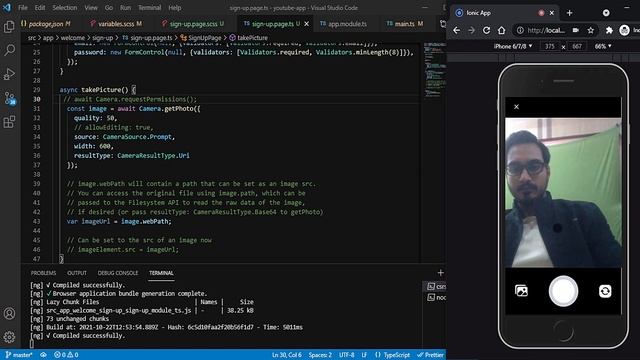Open the Run menu
Viewport: 640px width, 360px height.
pos(125,8)
